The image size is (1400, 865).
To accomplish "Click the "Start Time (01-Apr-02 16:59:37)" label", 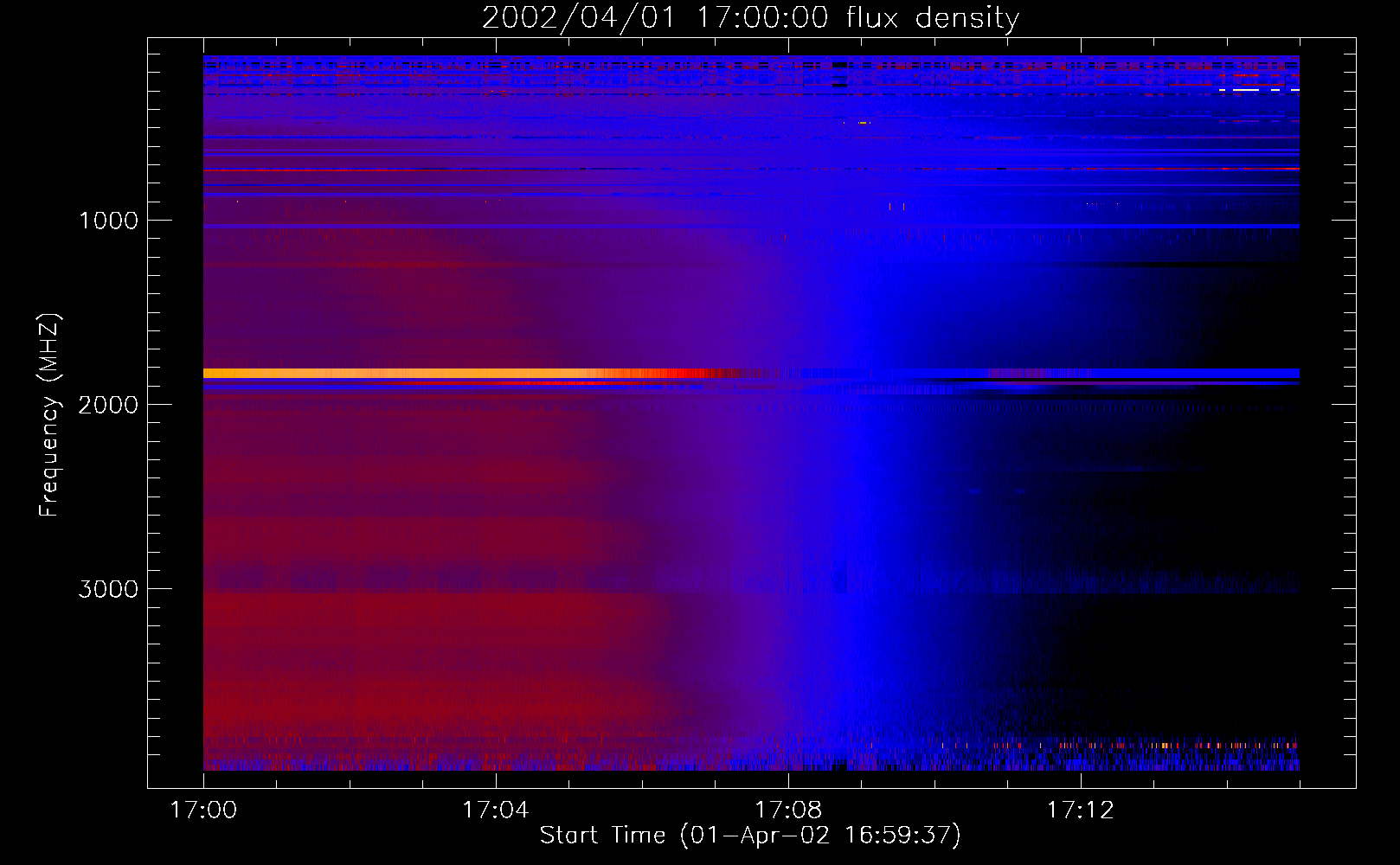I will [x=750, y=836].
